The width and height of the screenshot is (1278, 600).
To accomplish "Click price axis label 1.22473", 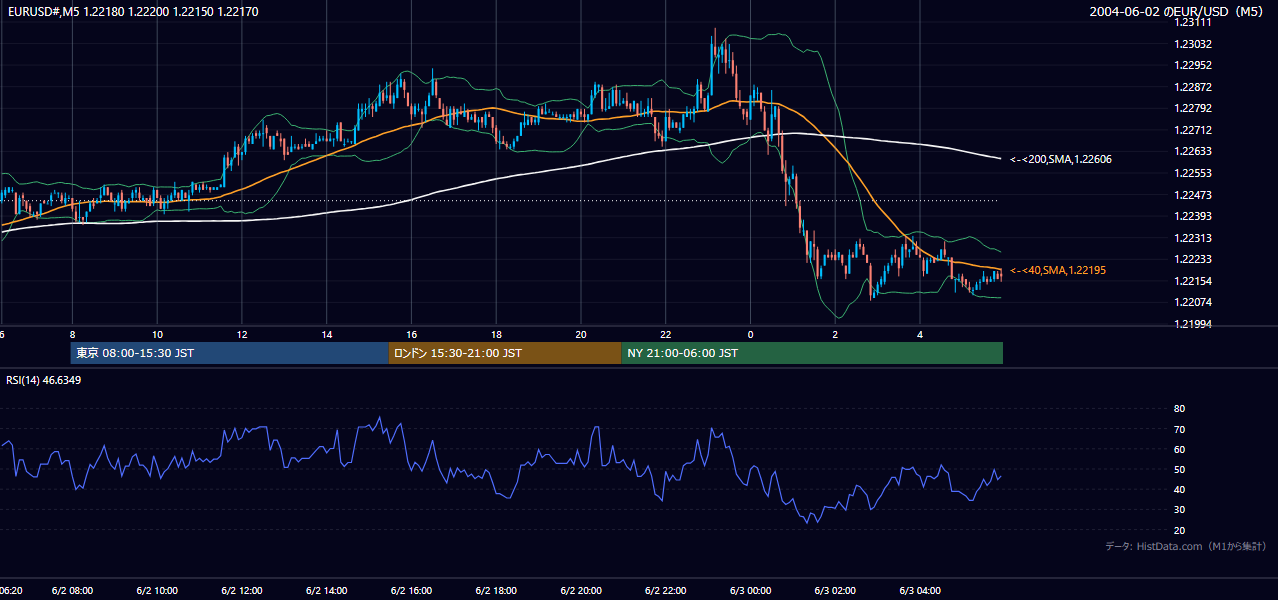I will pyautogui.click(x=1193, y=195).
